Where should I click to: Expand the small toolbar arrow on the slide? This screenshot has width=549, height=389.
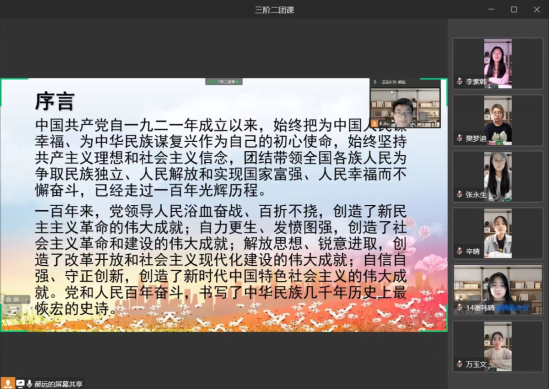pyautogui.click(x=26, y=300)
